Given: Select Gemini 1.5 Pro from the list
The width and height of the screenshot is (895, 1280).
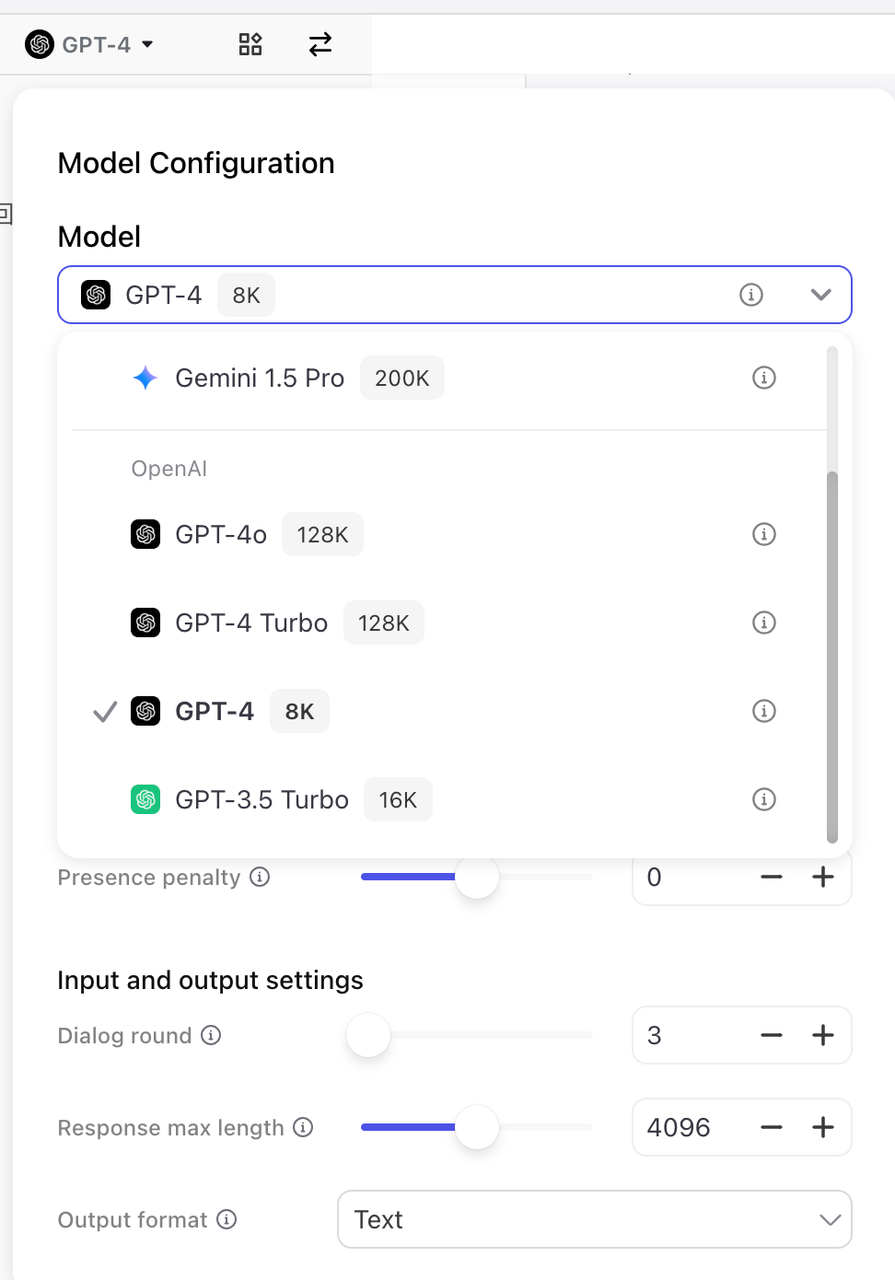Looking at the screenshot, I should [260, 378].
